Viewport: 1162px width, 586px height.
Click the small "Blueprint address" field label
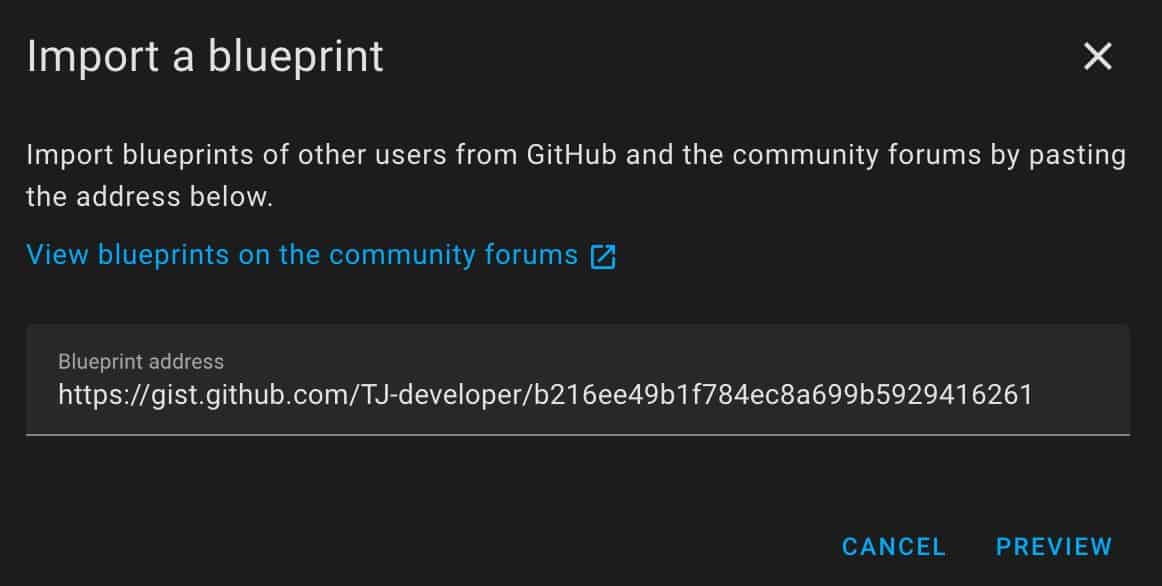pyautogui.click(x=141, y=361)
